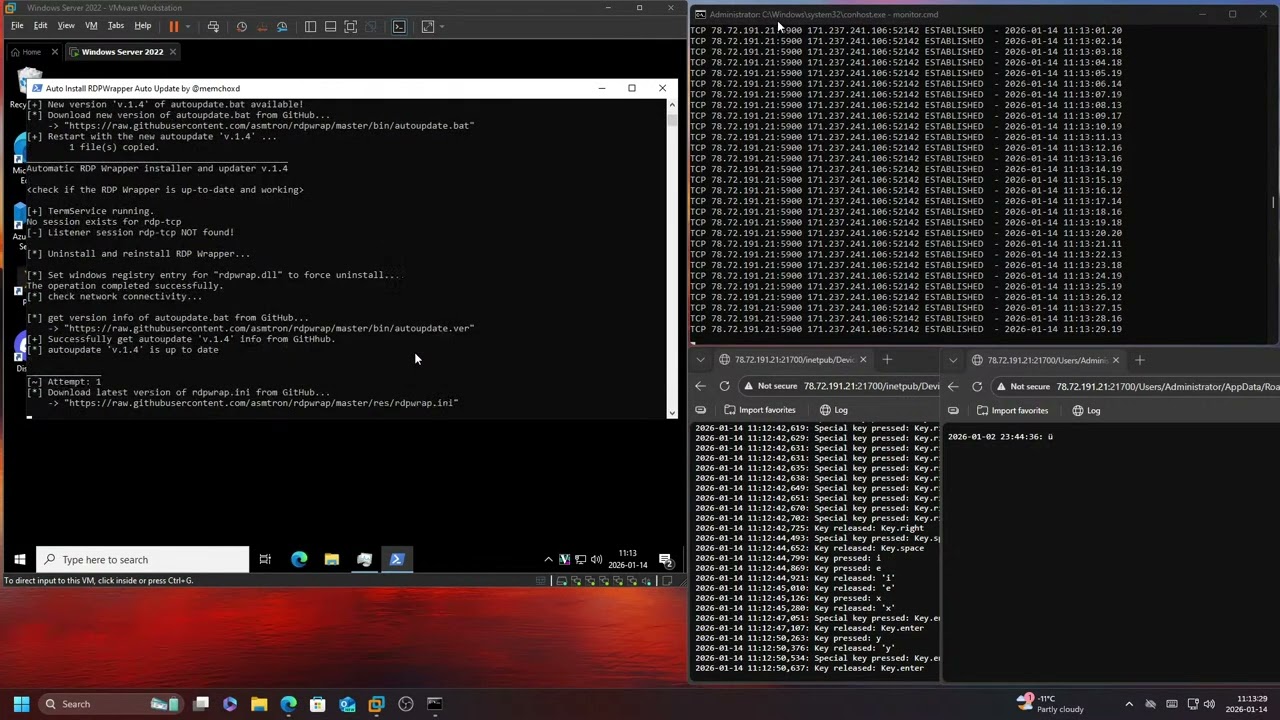
Task: Go back in the inetpub browser window
Action: (x=700, y=386)
